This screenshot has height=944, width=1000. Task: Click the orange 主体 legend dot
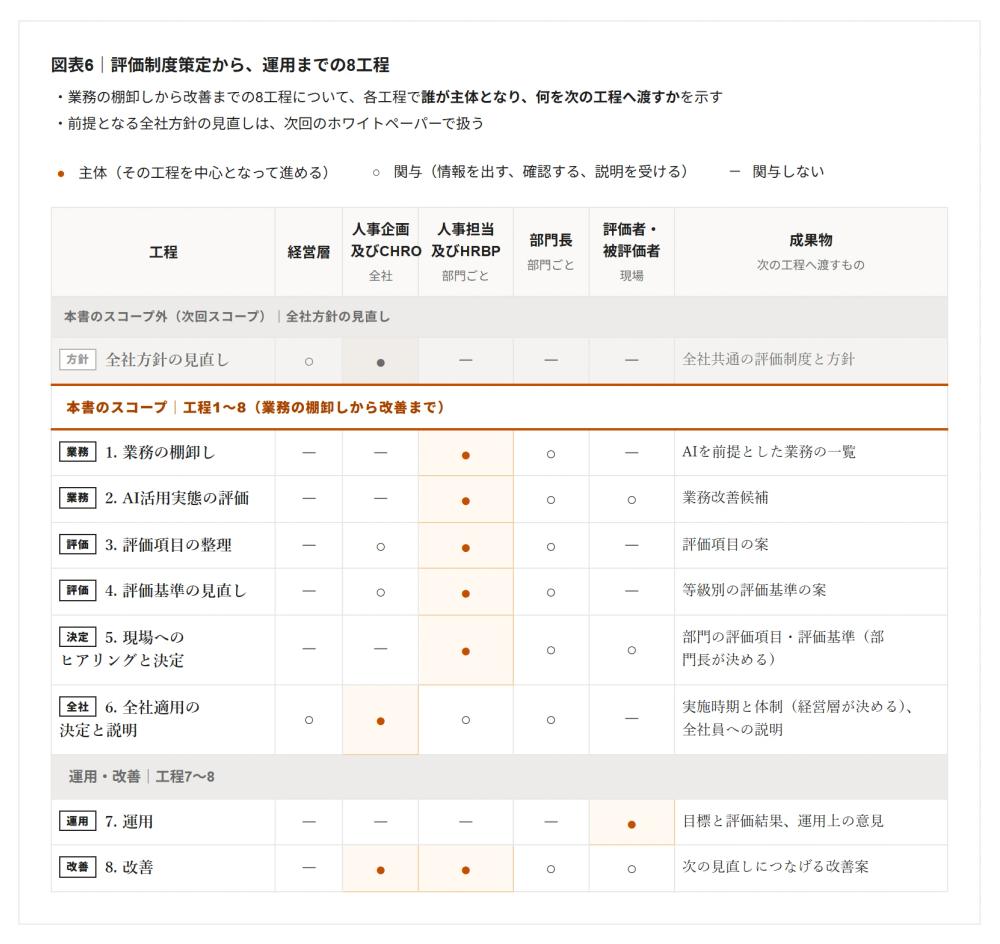click(61, 173)
